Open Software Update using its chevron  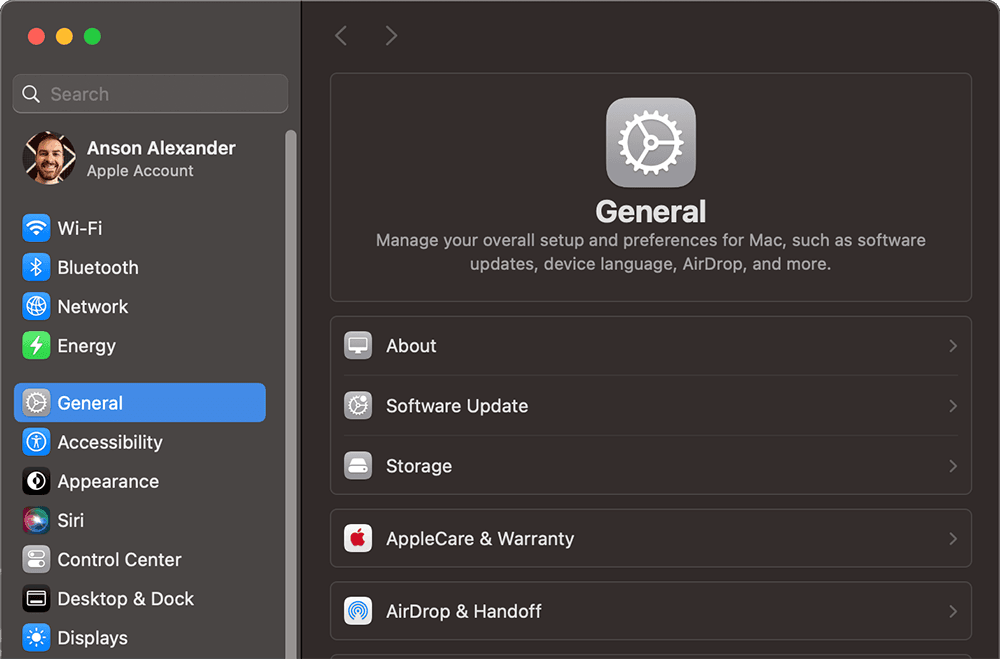(952, 405)
